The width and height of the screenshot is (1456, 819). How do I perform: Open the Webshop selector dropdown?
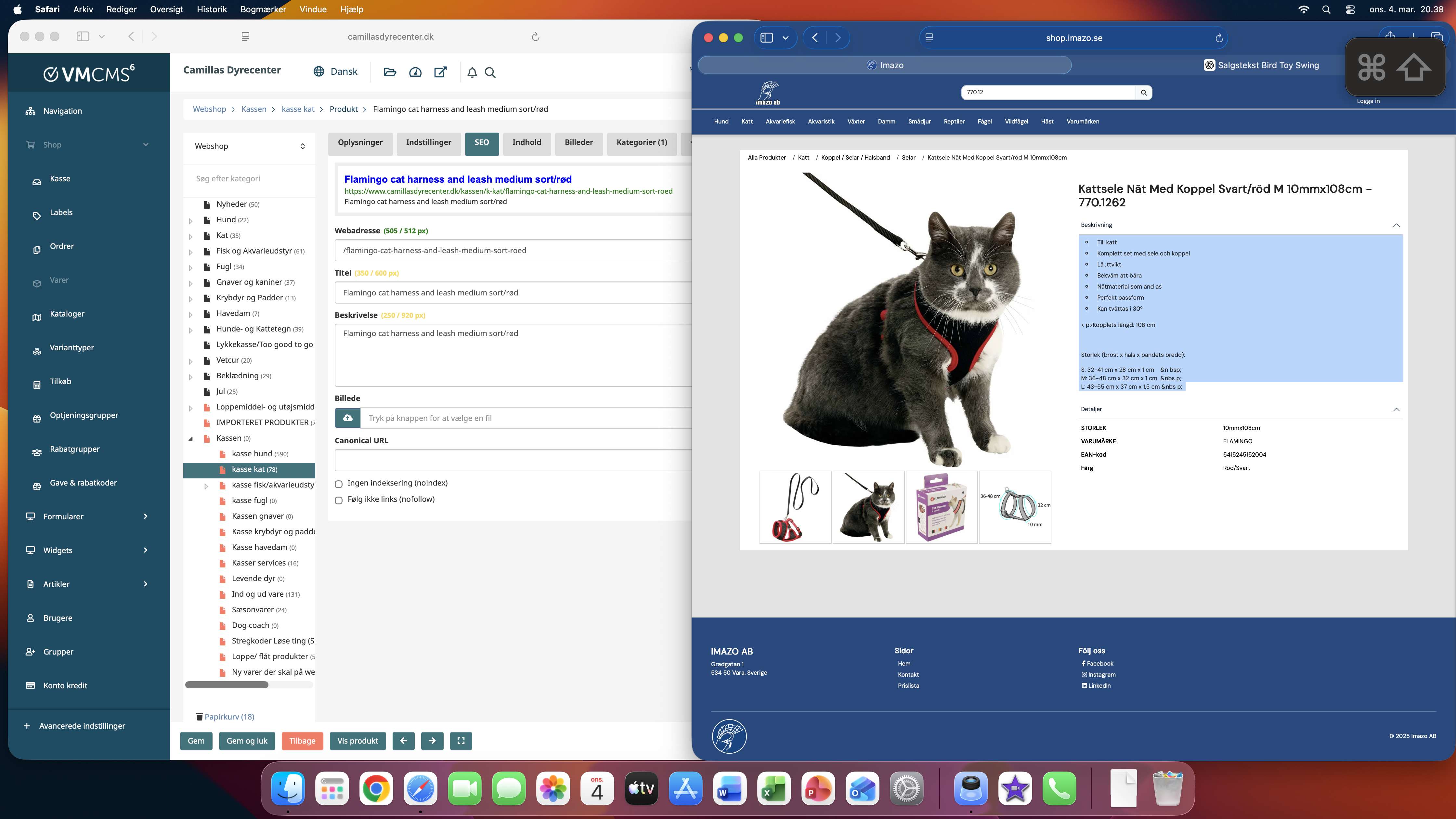pos(249,146)
